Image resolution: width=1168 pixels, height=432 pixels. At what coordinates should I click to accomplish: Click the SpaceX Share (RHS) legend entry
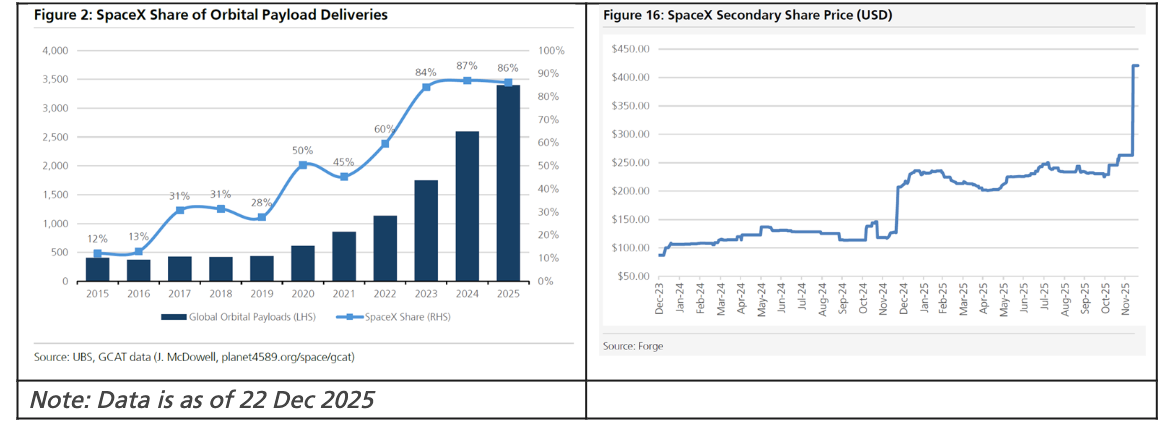(384, 317)
